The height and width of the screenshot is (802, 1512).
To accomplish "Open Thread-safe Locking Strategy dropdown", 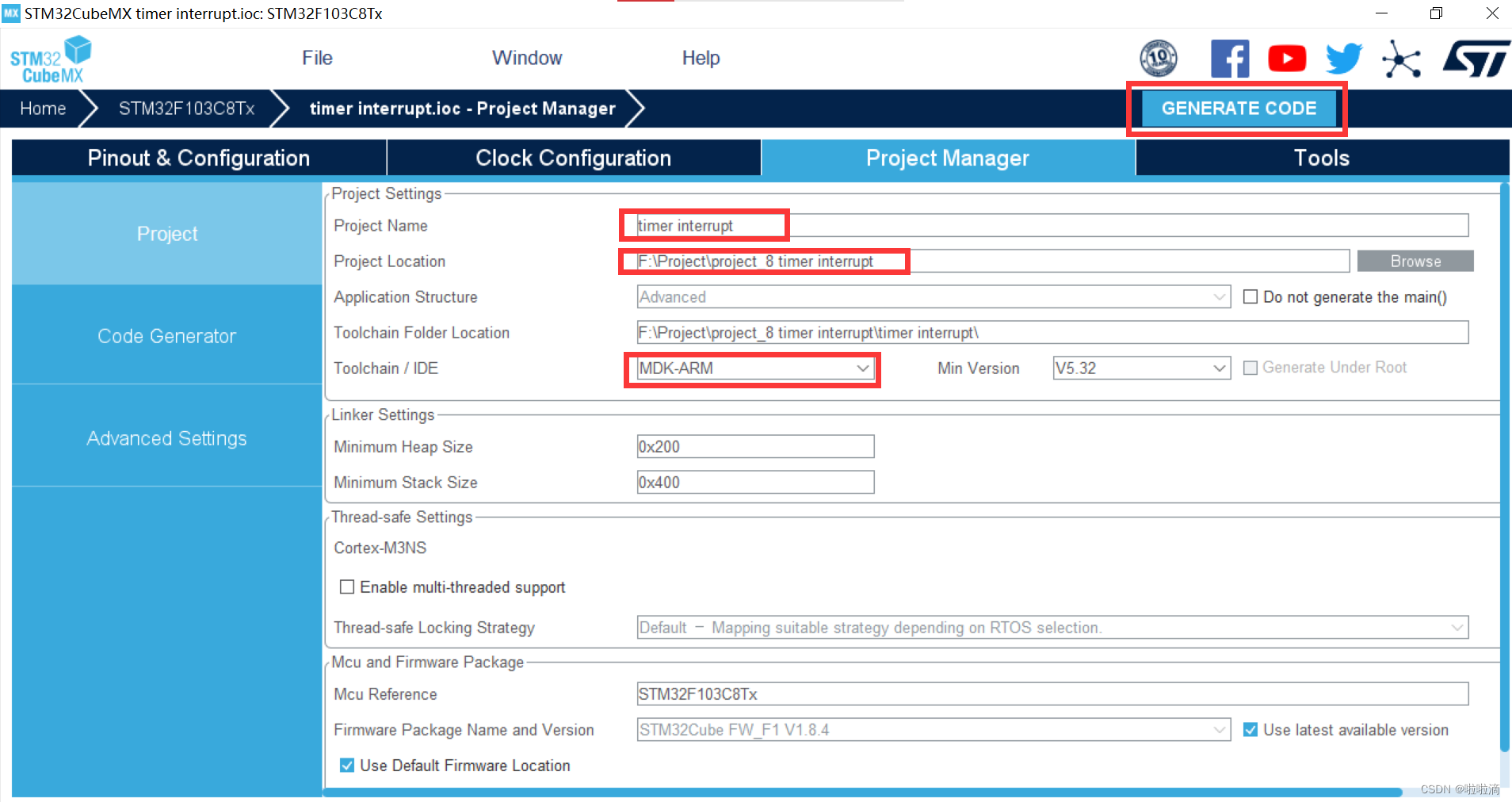I will pos(1052,627).
